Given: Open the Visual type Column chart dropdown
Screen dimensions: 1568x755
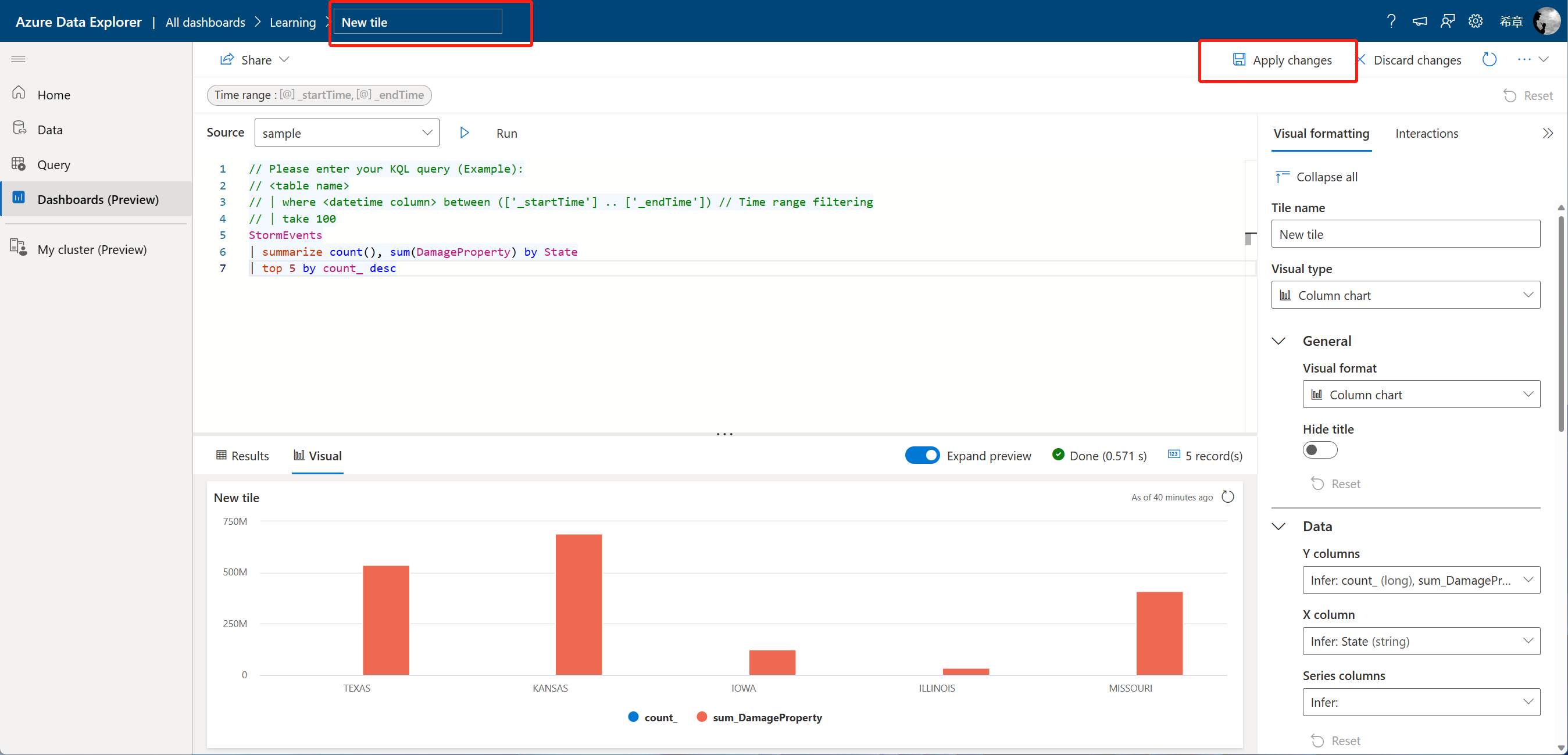Looking at the screenshot, I should click(x=1405, y=295).
